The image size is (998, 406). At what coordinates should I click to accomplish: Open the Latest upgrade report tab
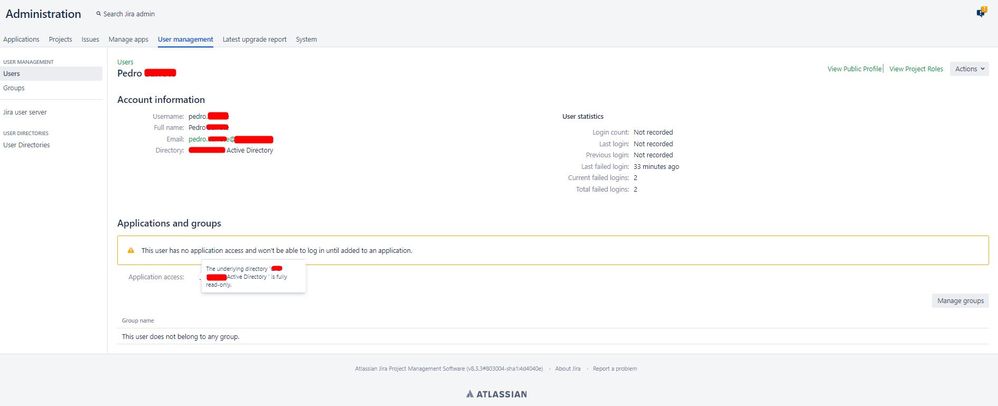(255, 39)
